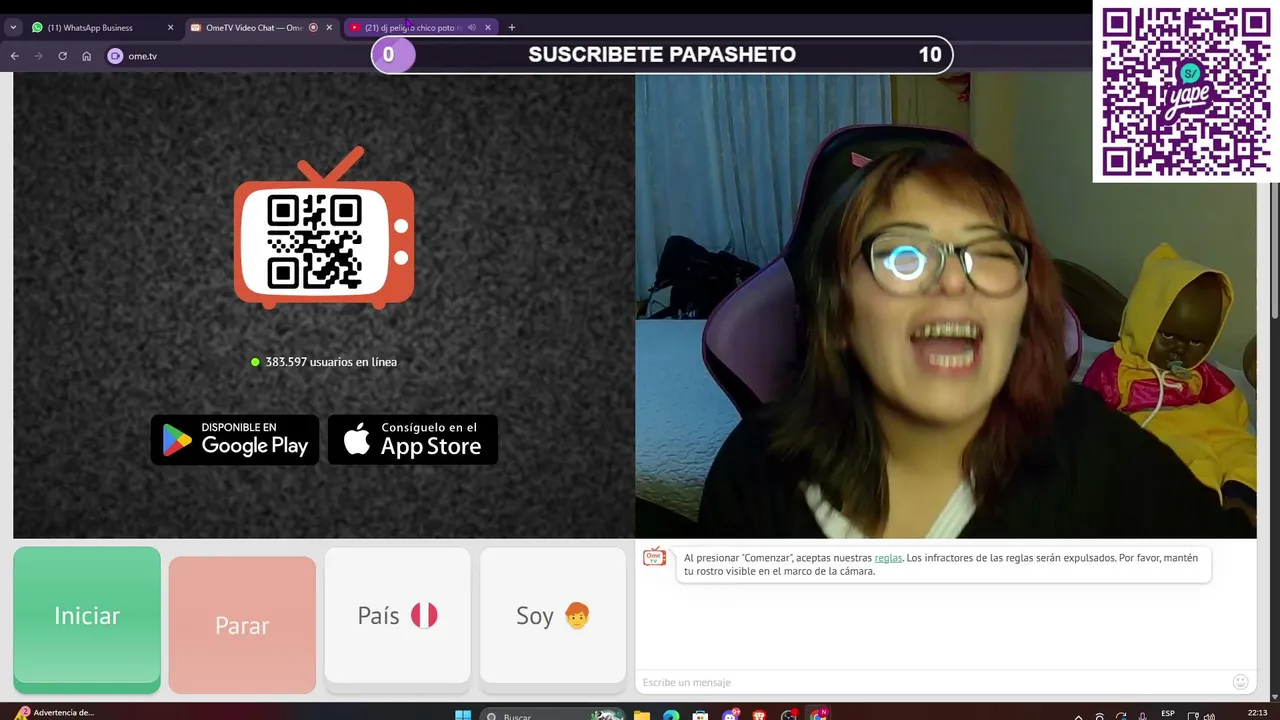Click the purple 0 counter bubble
The height and width of the screenshot is (720, 1280).
(x=392, y=55)
